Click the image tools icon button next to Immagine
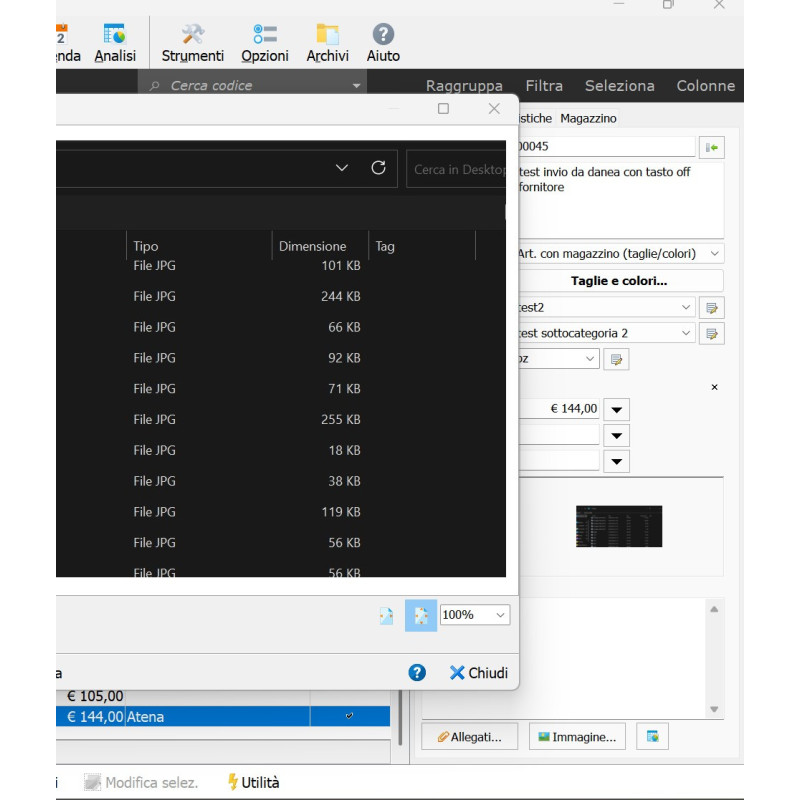Image resolution: width=800 pixels, height=800 pixels. (653, 736)
